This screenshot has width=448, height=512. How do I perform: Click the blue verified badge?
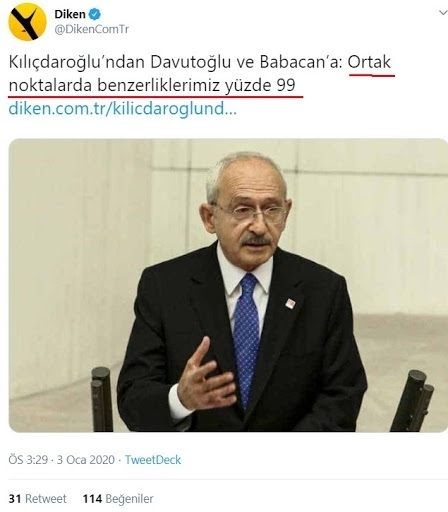pyautogui.click(x=95, y=14)
